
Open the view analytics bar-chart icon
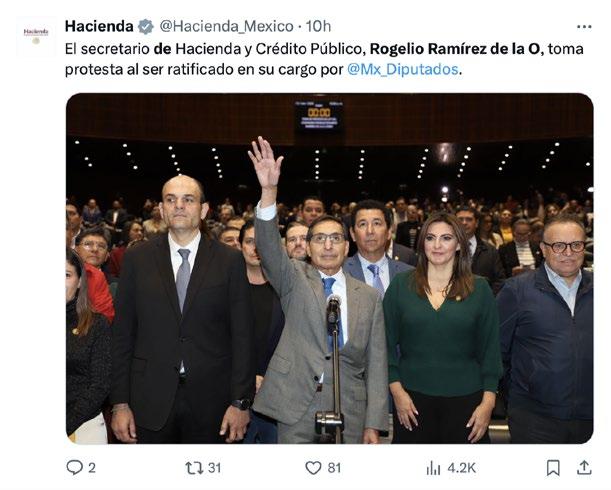(433, 467)
